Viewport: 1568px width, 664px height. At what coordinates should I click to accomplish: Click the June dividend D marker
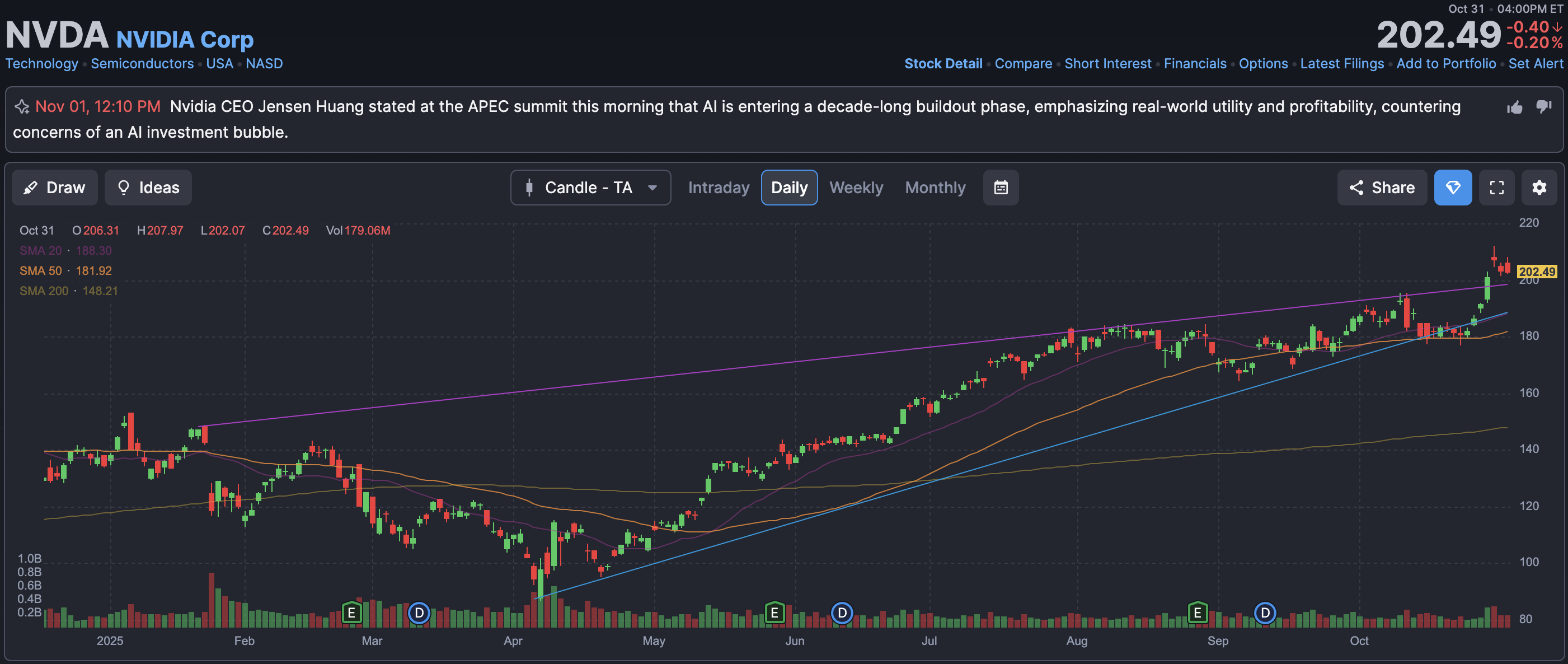pos(842,612)
